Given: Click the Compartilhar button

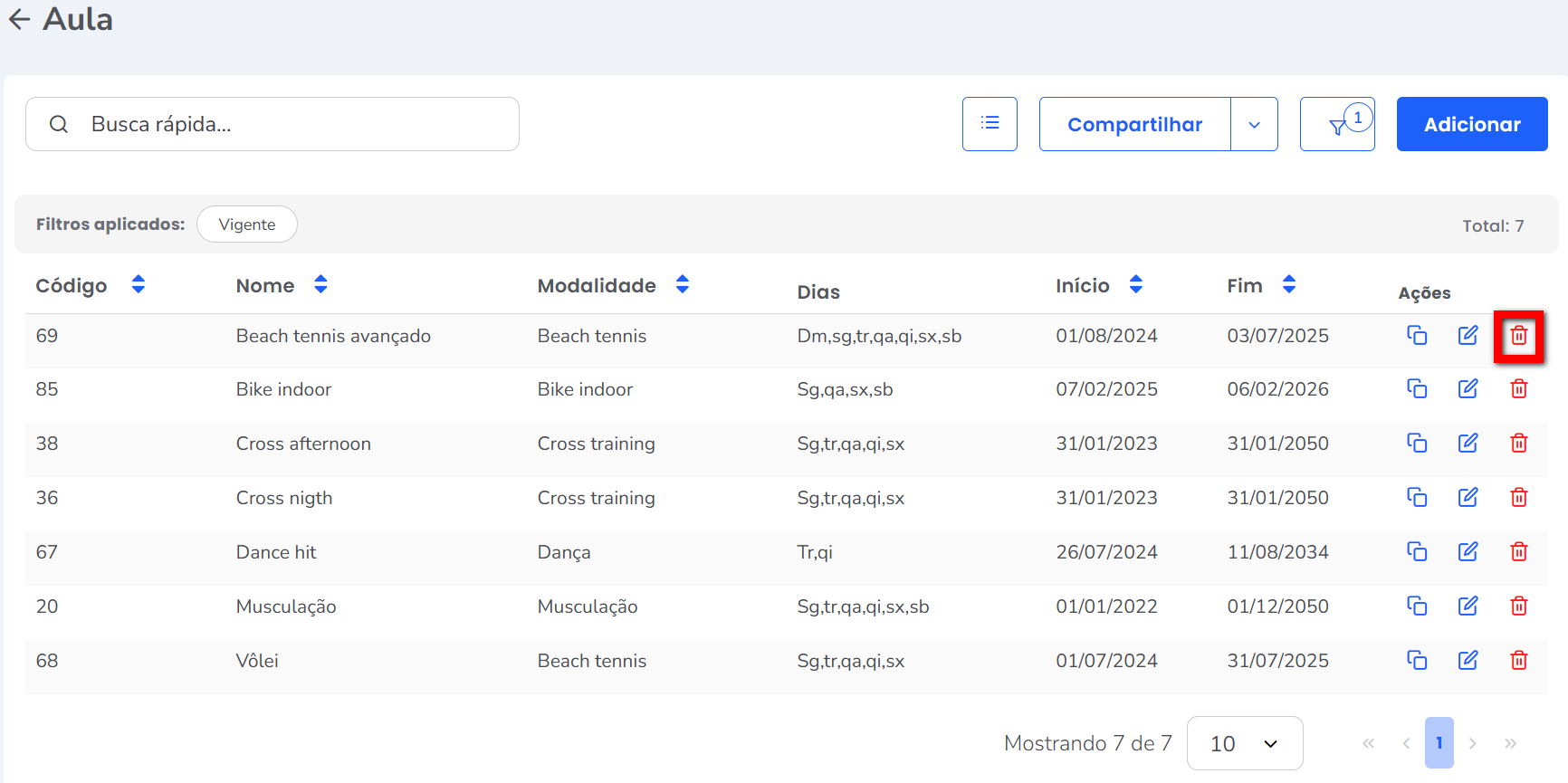Looking at the screenshot, I should point(1135,124).
